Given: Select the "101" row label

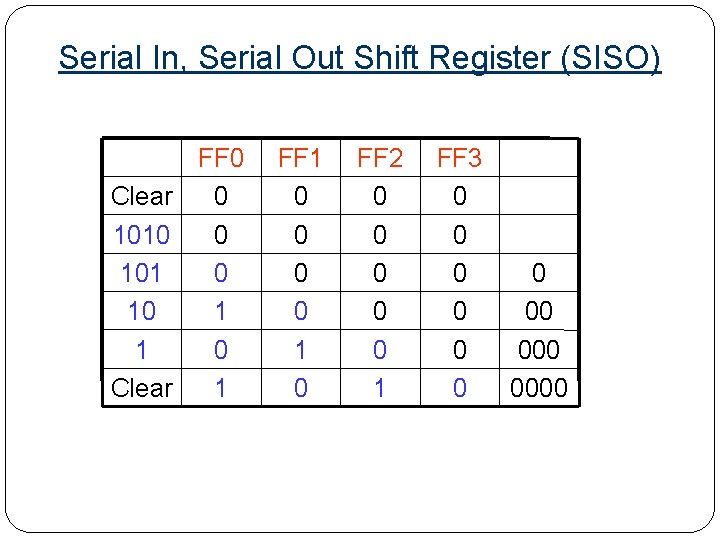Looking at the screenshot, I should [142, 273].
